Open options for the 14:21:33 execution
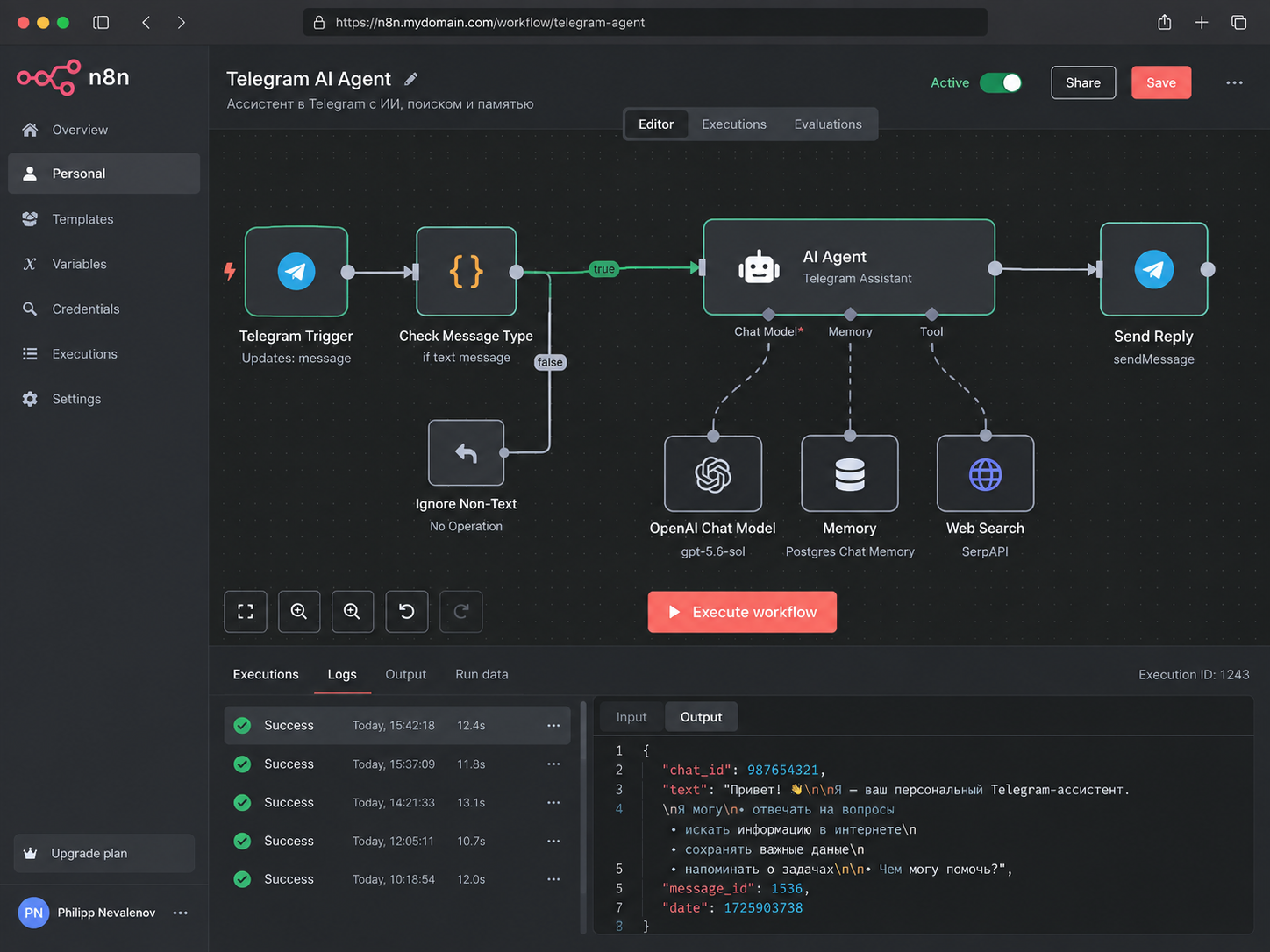The image size is (1270, 952). (553, 803)
